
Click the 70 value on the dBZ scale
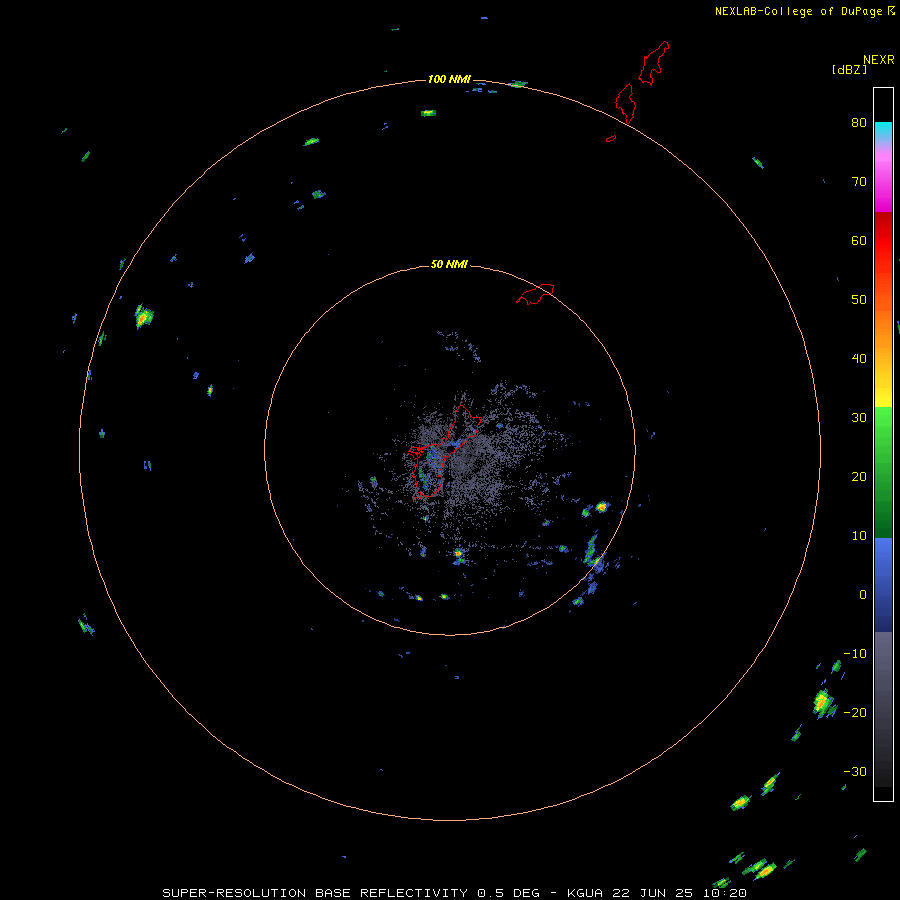click(x=859, y=181)
